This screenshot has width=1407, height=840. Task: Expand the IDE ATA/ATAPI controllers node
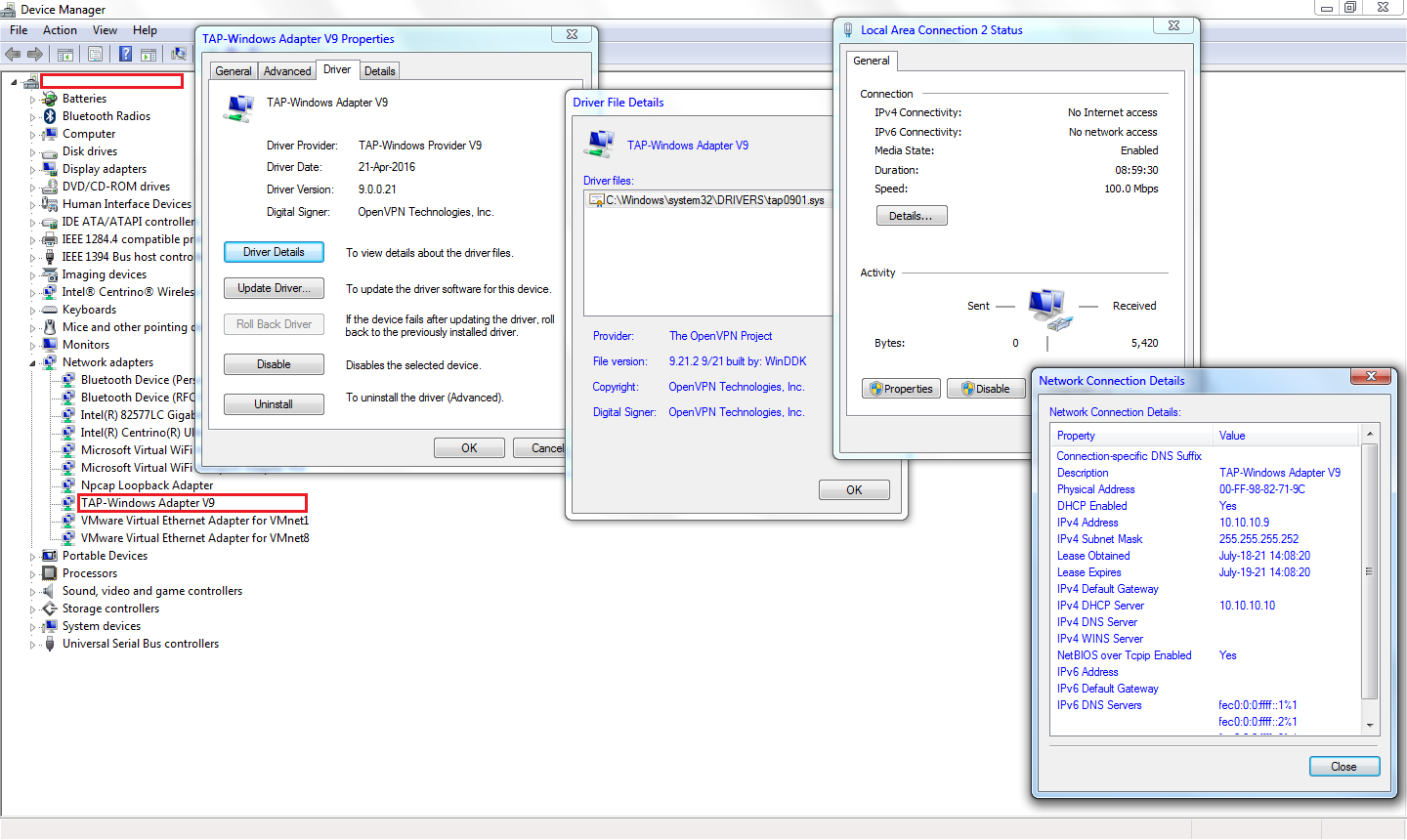[x=32, y=223]
